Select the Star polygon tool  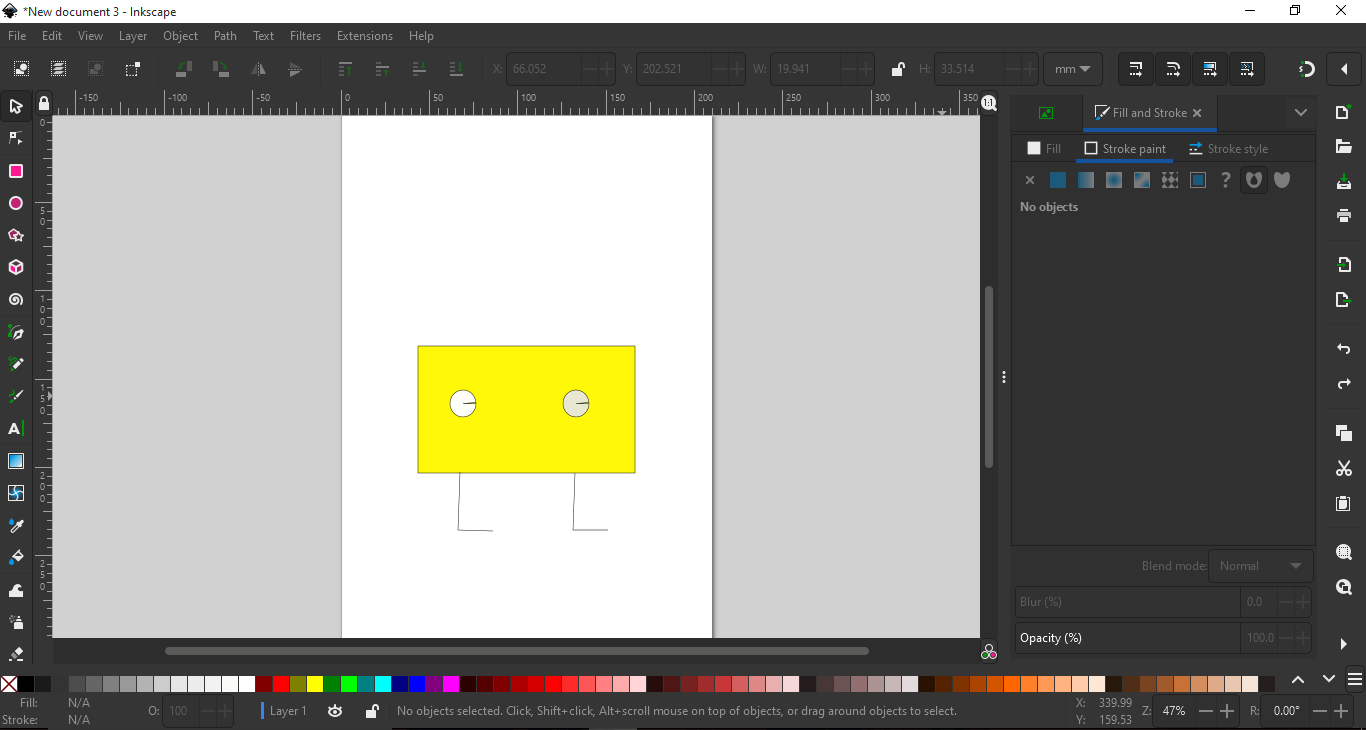(16, 236)
